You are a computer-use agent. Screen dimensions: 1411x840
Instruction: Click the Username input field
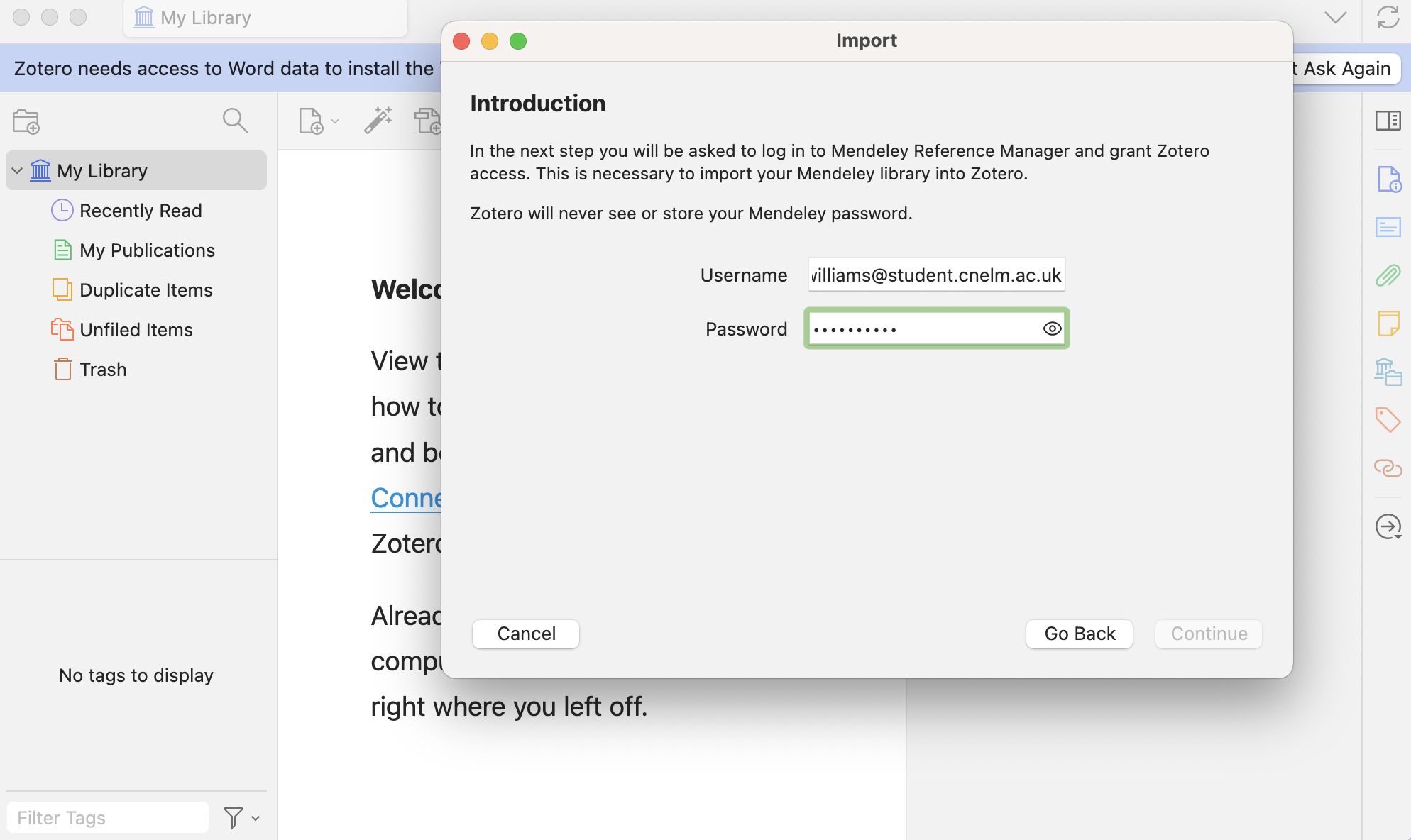pyautogui.click(x=937, y=275)
